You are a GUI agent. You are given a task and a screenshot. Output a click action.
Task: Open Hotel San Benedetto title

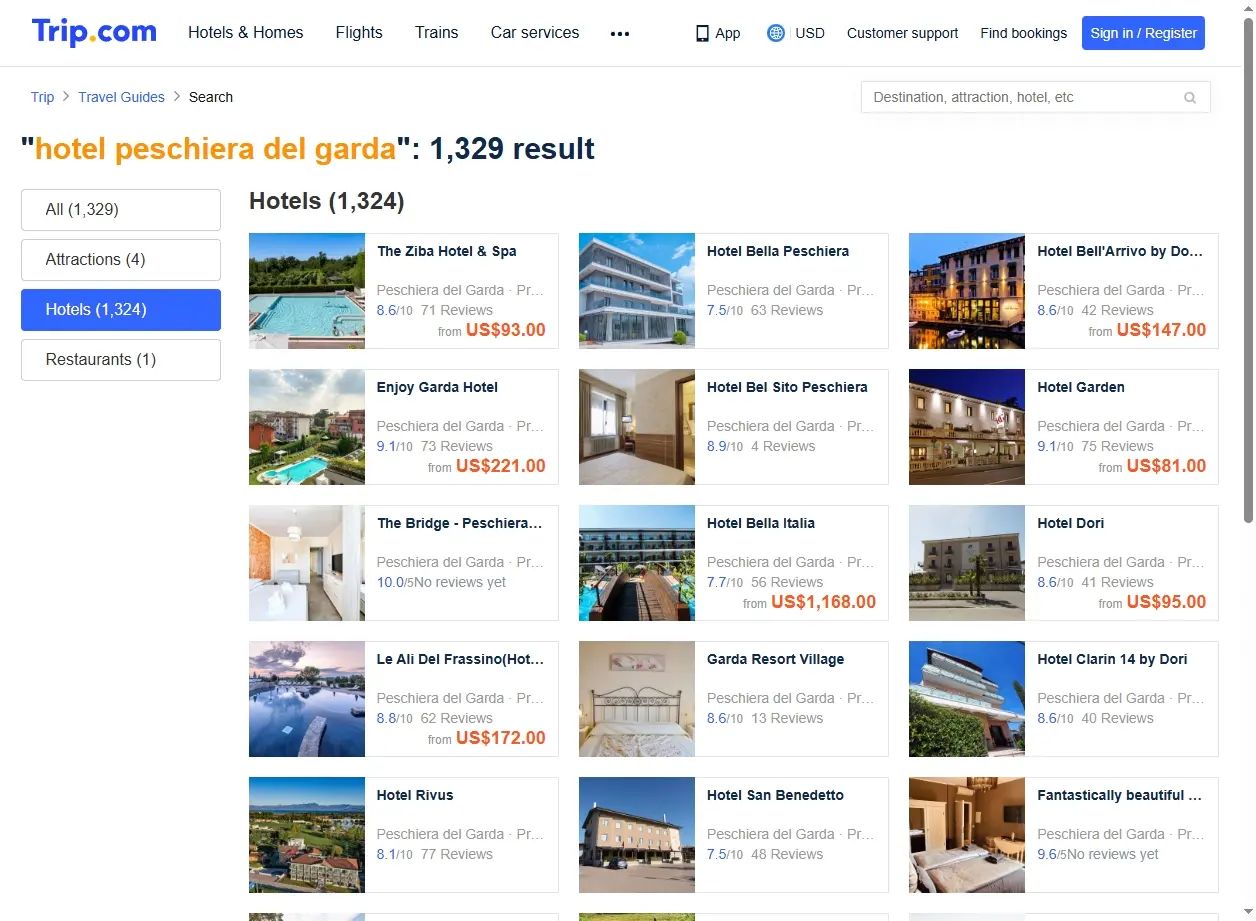coord(776,795)
